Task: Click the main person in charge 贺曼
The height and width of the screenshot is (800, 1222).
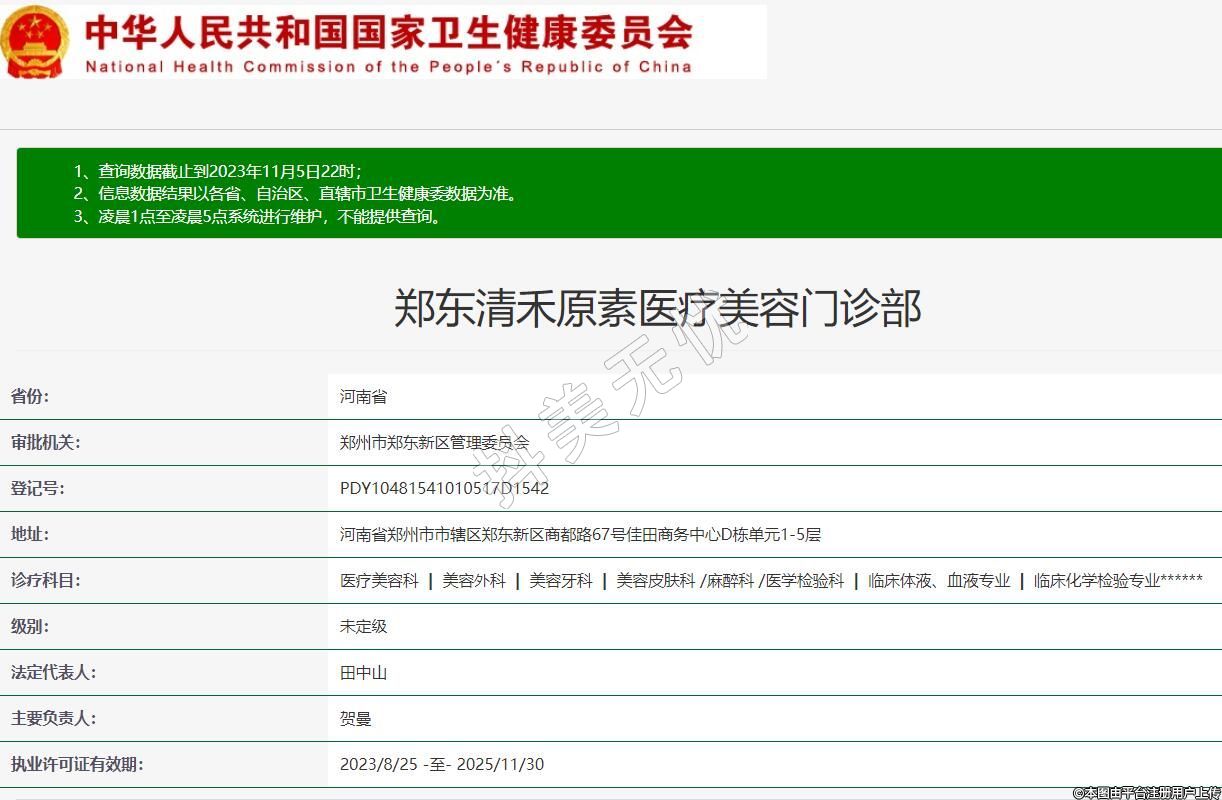Action: point(355,719)
